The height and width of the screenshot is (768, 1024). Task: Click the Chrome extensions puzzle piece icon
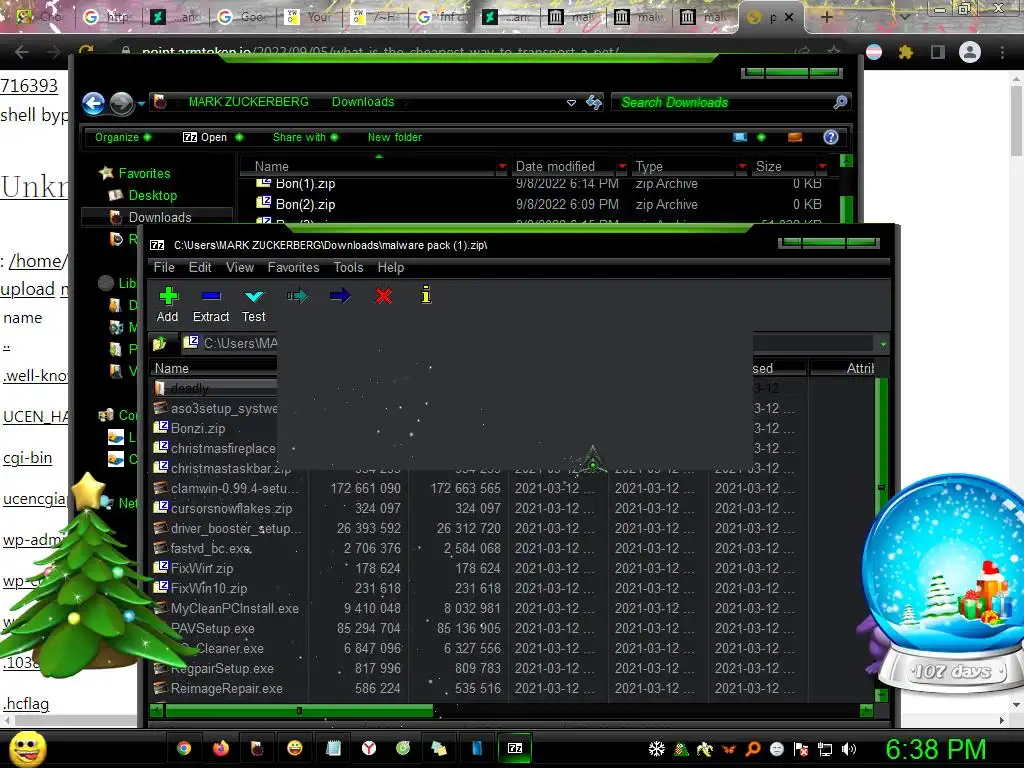[905, 52]
